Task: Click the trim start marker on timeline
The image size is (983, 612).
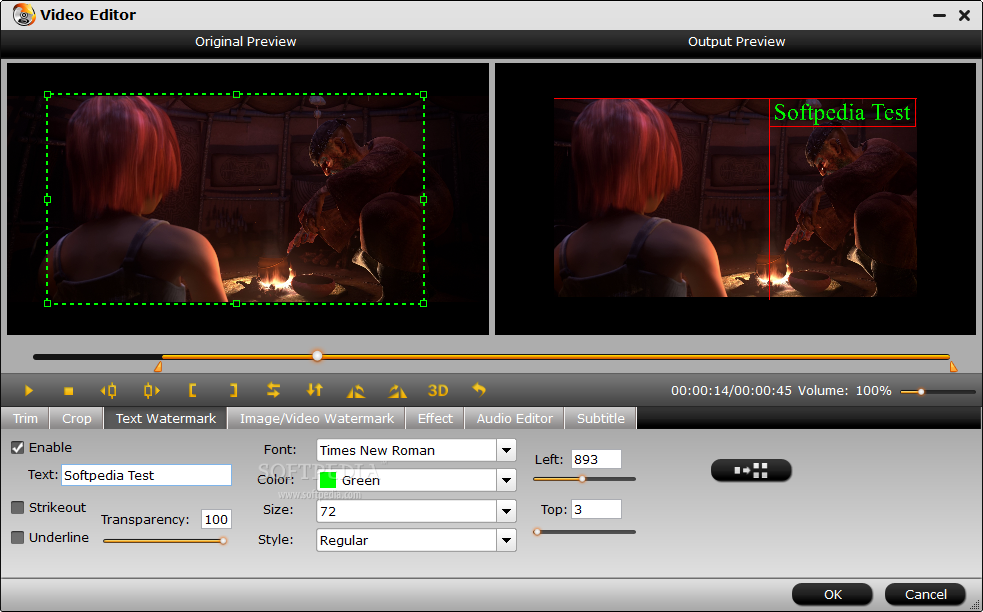Action: click(159, 366)
